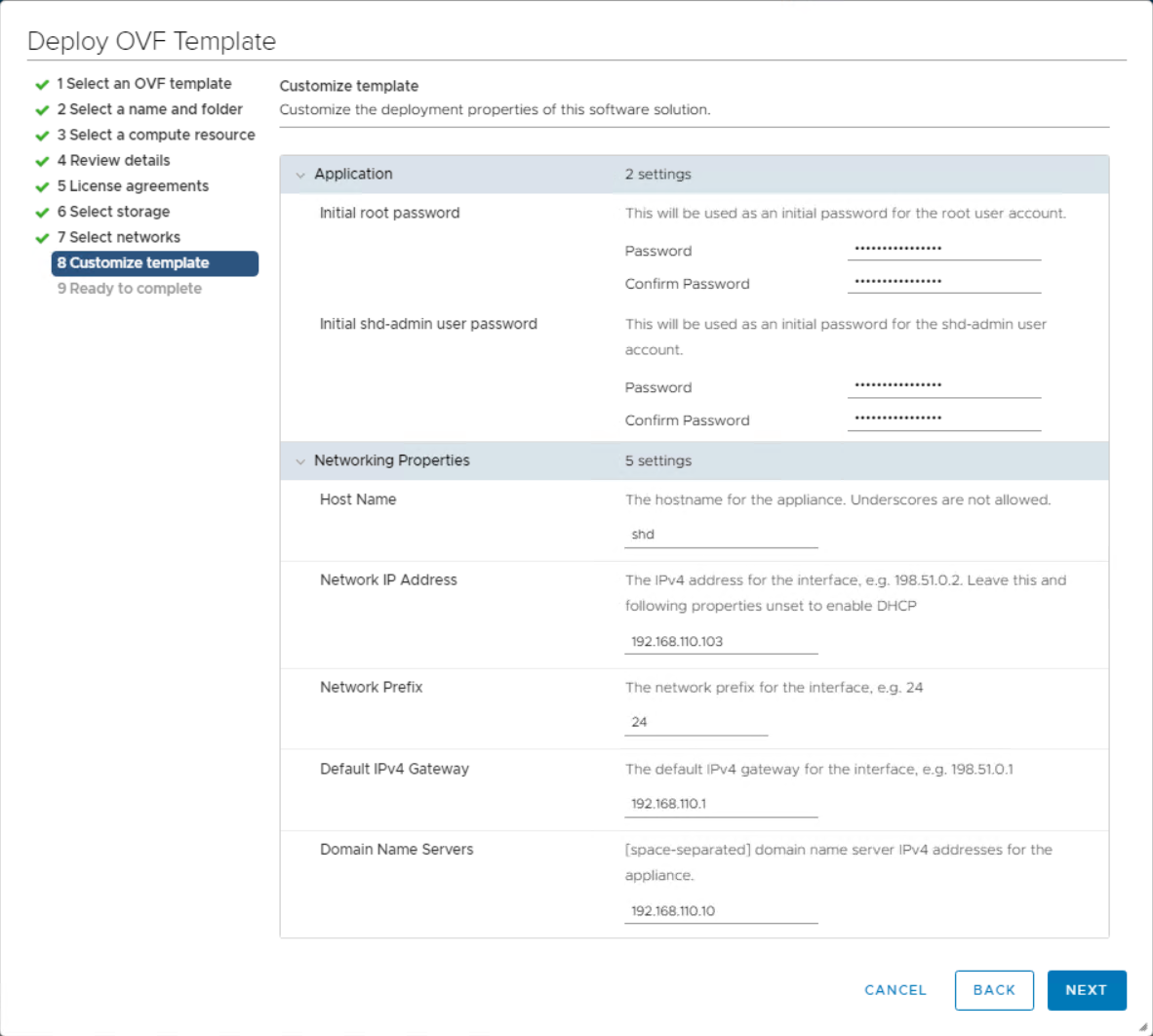Screen dimensions: 1153x1036
Task: Click the BACK button
Action: pyautogui.click(x=994, y=990)
